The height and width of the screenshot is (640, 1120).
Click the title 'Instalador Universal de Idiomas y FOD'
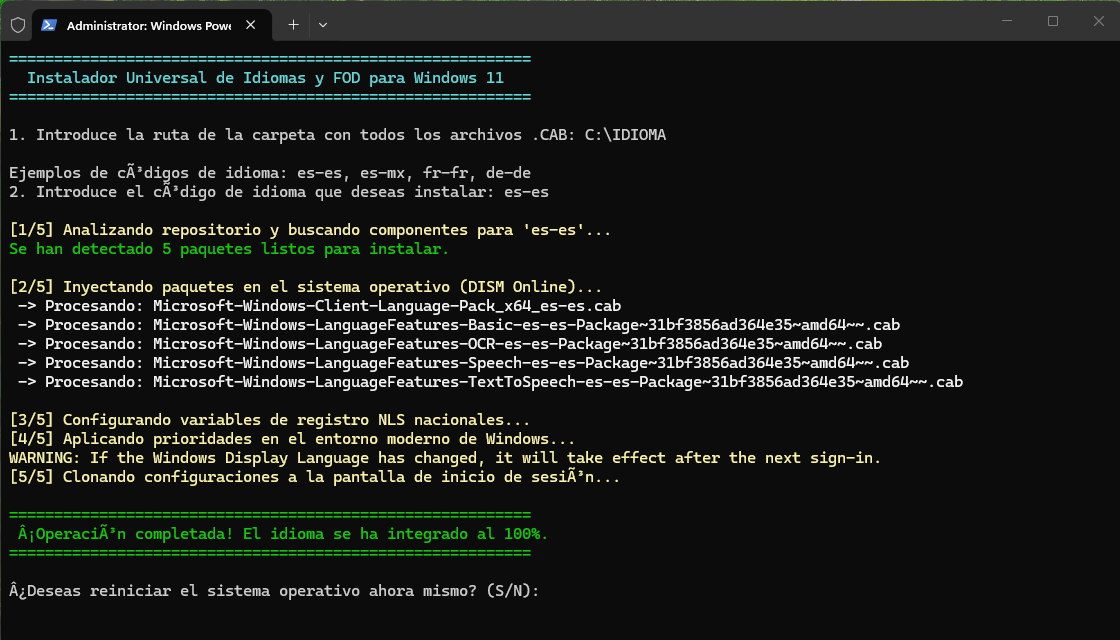pos(265,78)
